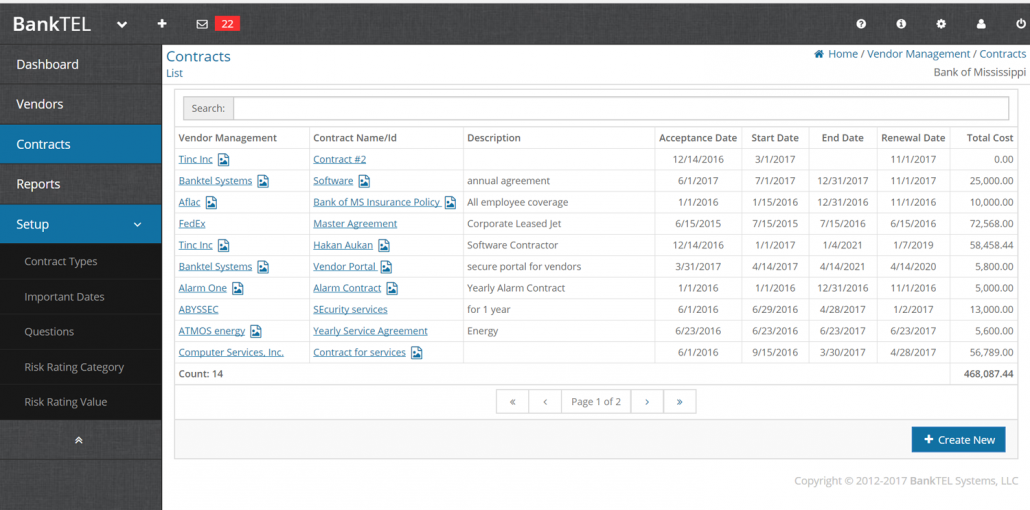Click the home icon in breadcrumb
Image resolution: width=1030 pixels, height=510 pixels.
[818, 54]
